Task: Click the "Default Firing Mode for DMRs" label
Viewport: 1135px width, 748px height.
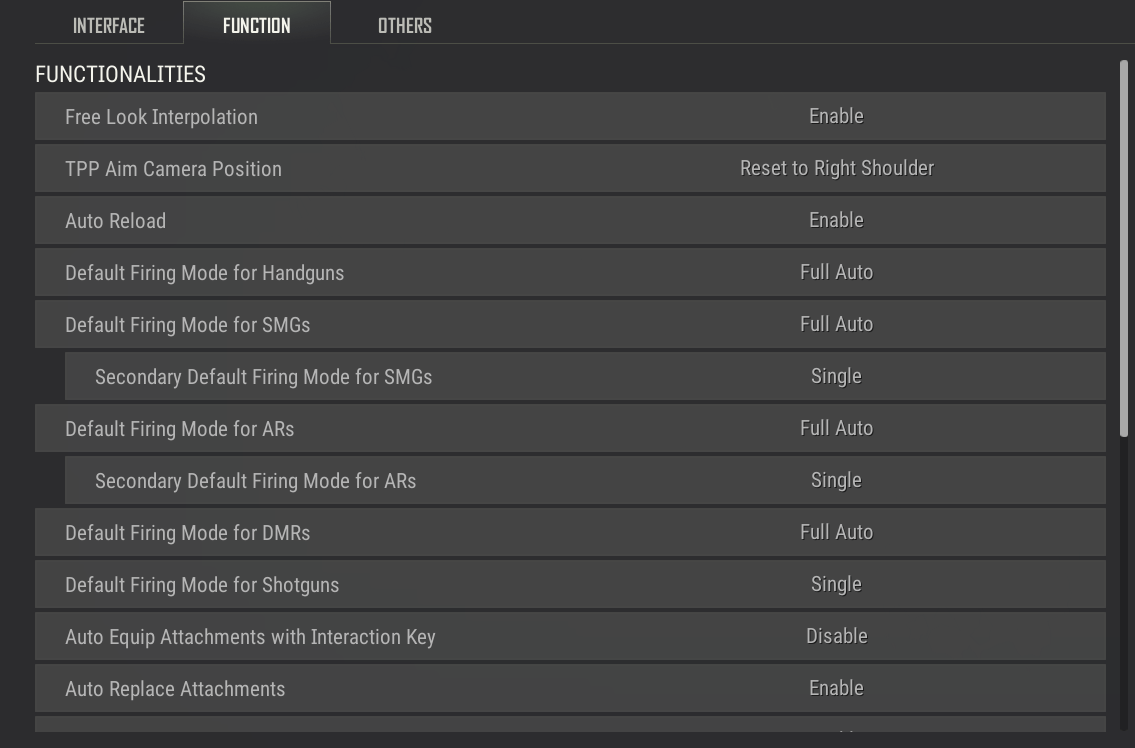Action: 187,533
